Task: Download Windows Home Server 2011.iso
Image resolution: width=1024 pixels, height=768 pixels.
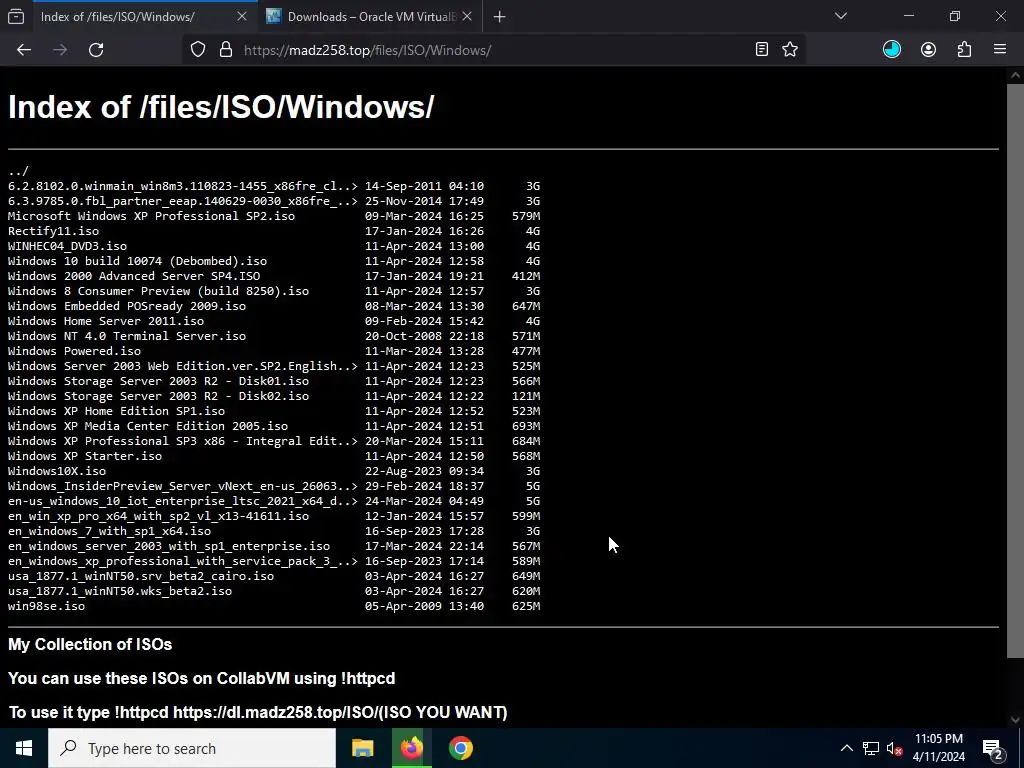Action: [106, 321]
